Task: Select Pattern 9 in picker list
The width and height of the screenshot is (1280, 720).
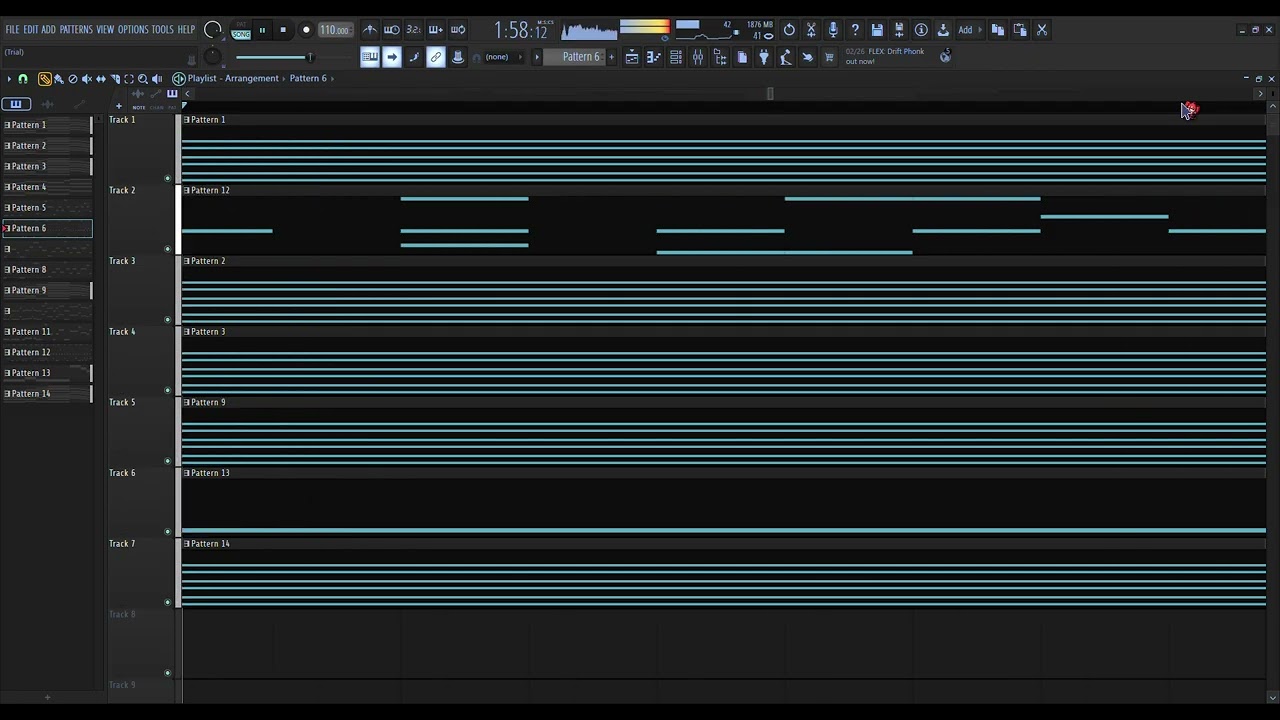Action: 47,290
